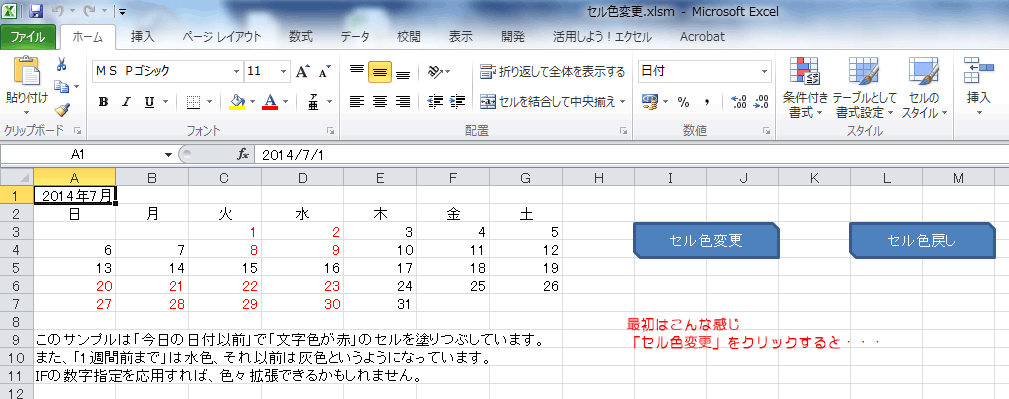Click wrap text 折り返して全体を表示する
1009x399 pixels.
pyautogui.click(x=552, y=71)
